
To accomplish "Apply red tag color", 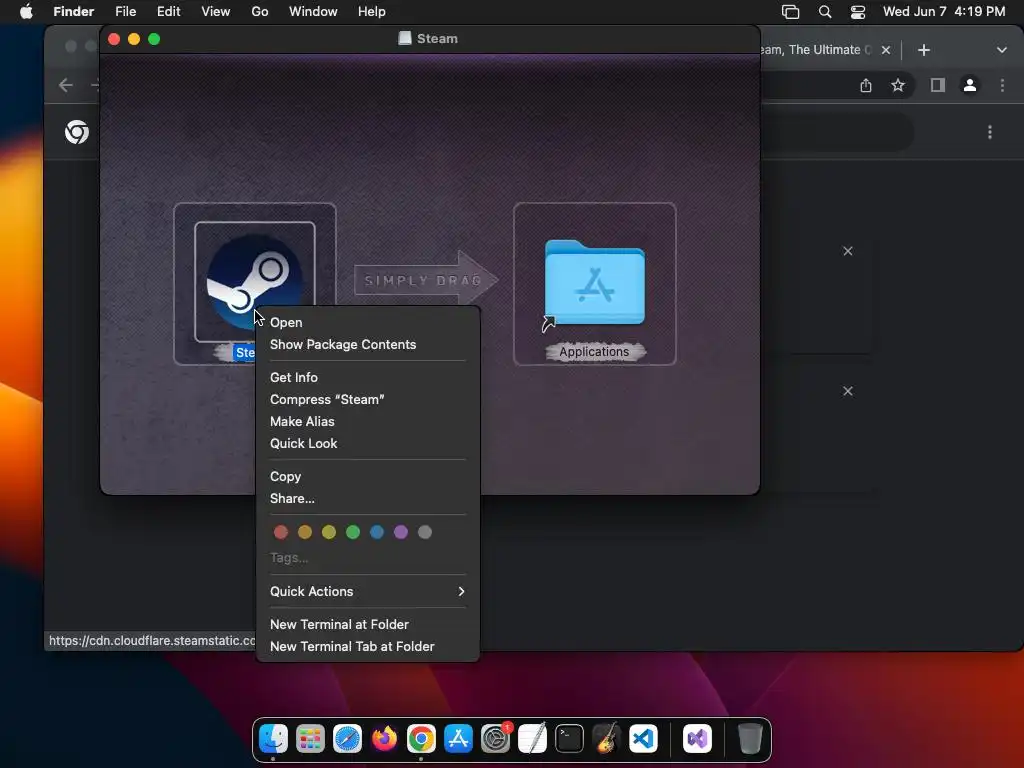I will click(281, 532).
